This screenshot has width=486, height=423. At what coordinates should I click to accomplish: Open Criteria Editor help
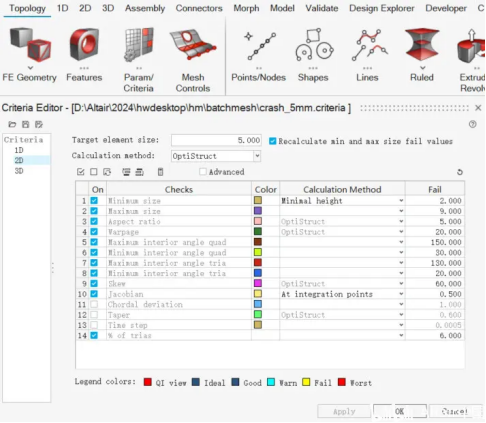472,124
